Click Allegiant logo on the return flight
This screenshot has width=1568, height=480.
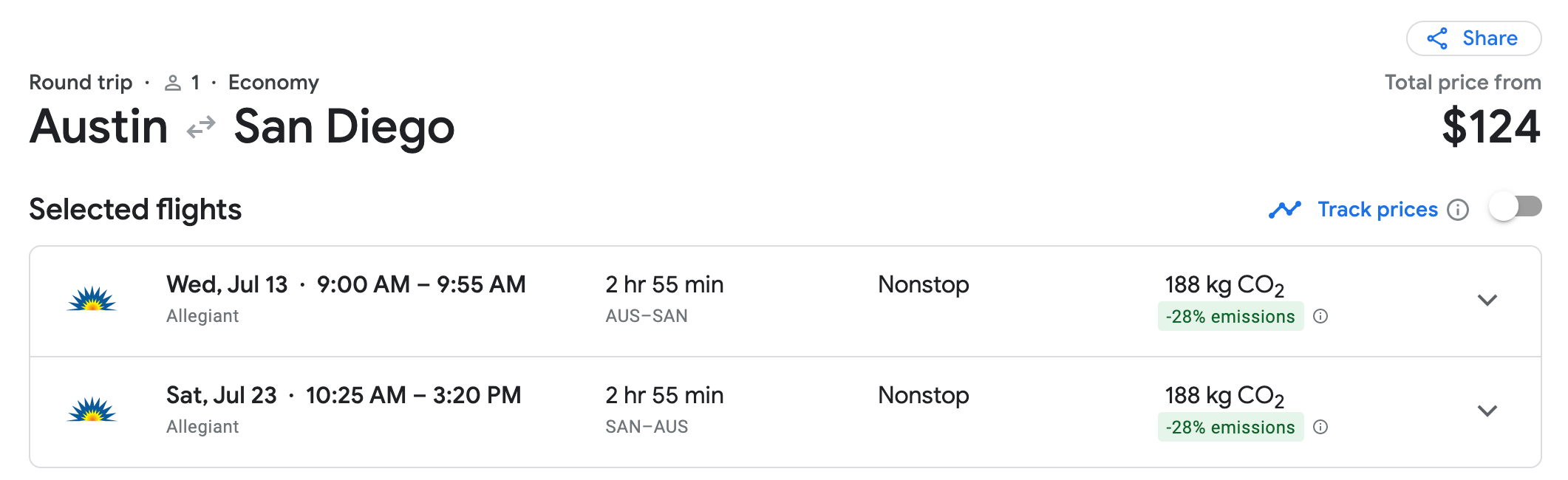[x=92, y=411]
